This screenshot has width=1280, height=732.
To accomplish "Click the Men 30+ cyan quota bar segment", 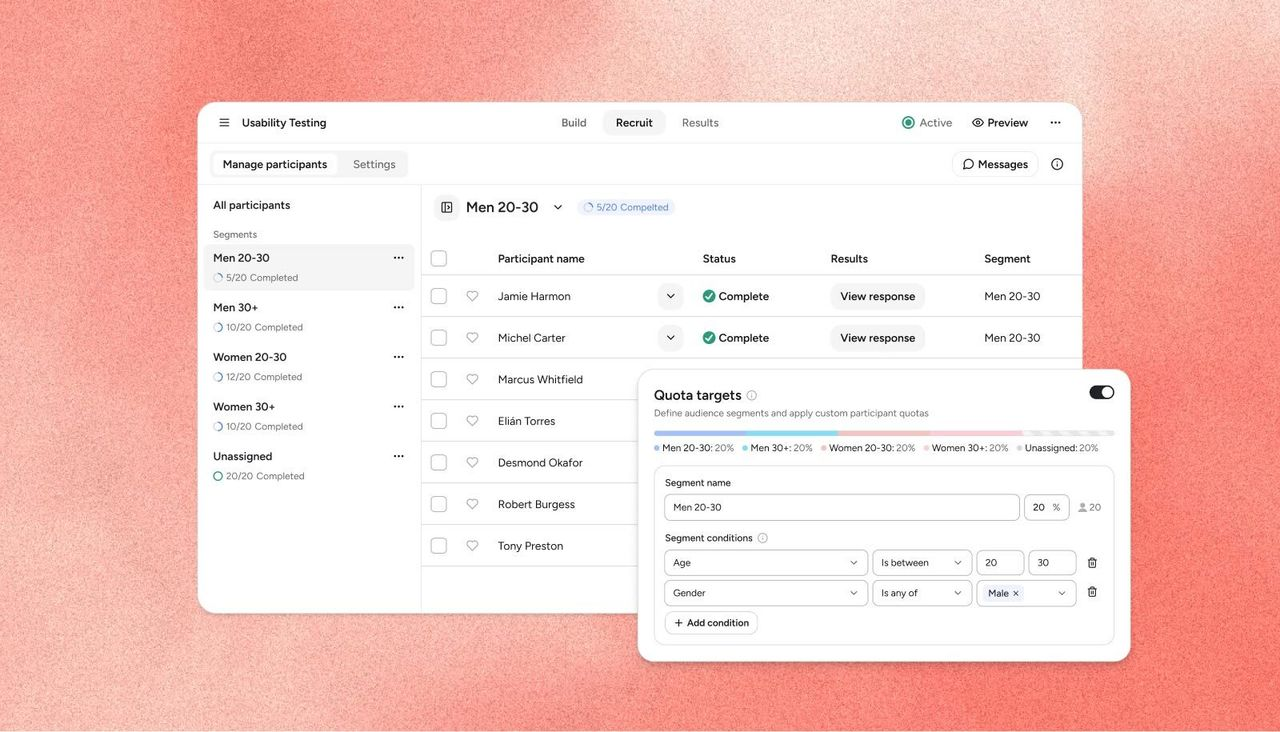I will pyautogui.click(x=792, y=433).
